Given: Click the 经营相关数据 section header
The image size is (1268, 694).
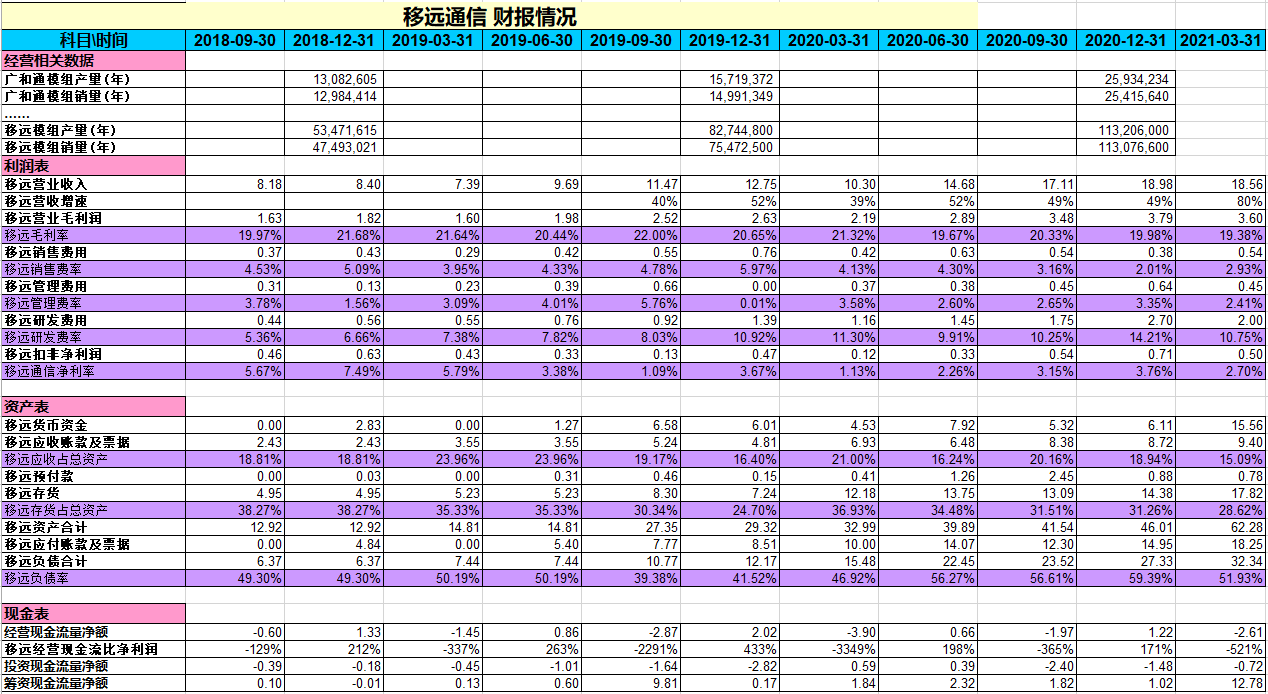Looking at the screenshot, I should (x=93, y=61).
